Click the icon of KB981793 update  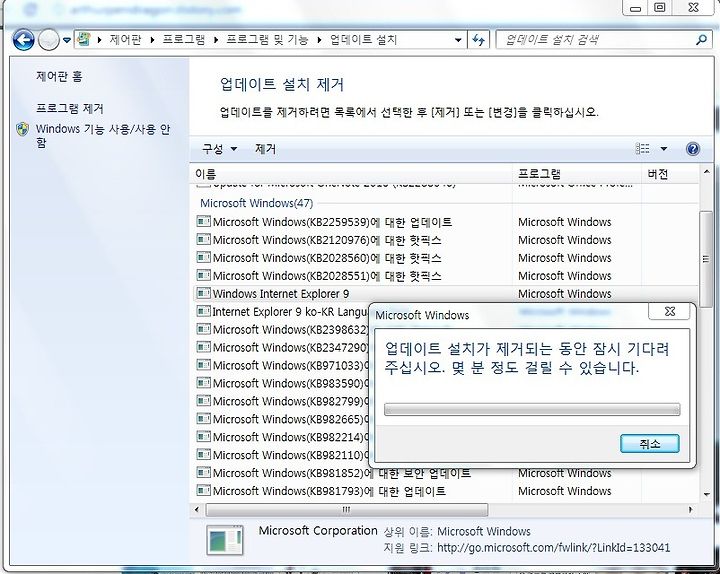[203, 490]
